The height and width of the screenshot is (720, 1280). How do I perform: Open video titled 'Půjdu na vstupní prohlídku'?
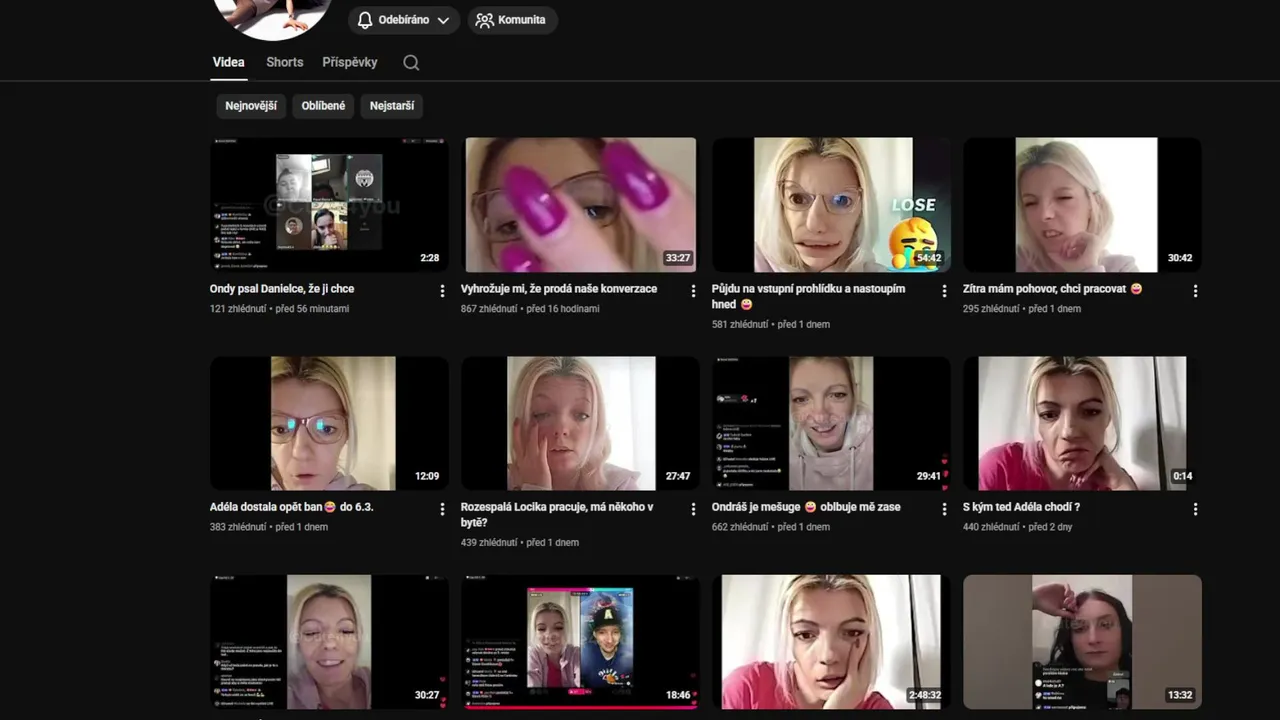tap(808, 296)
